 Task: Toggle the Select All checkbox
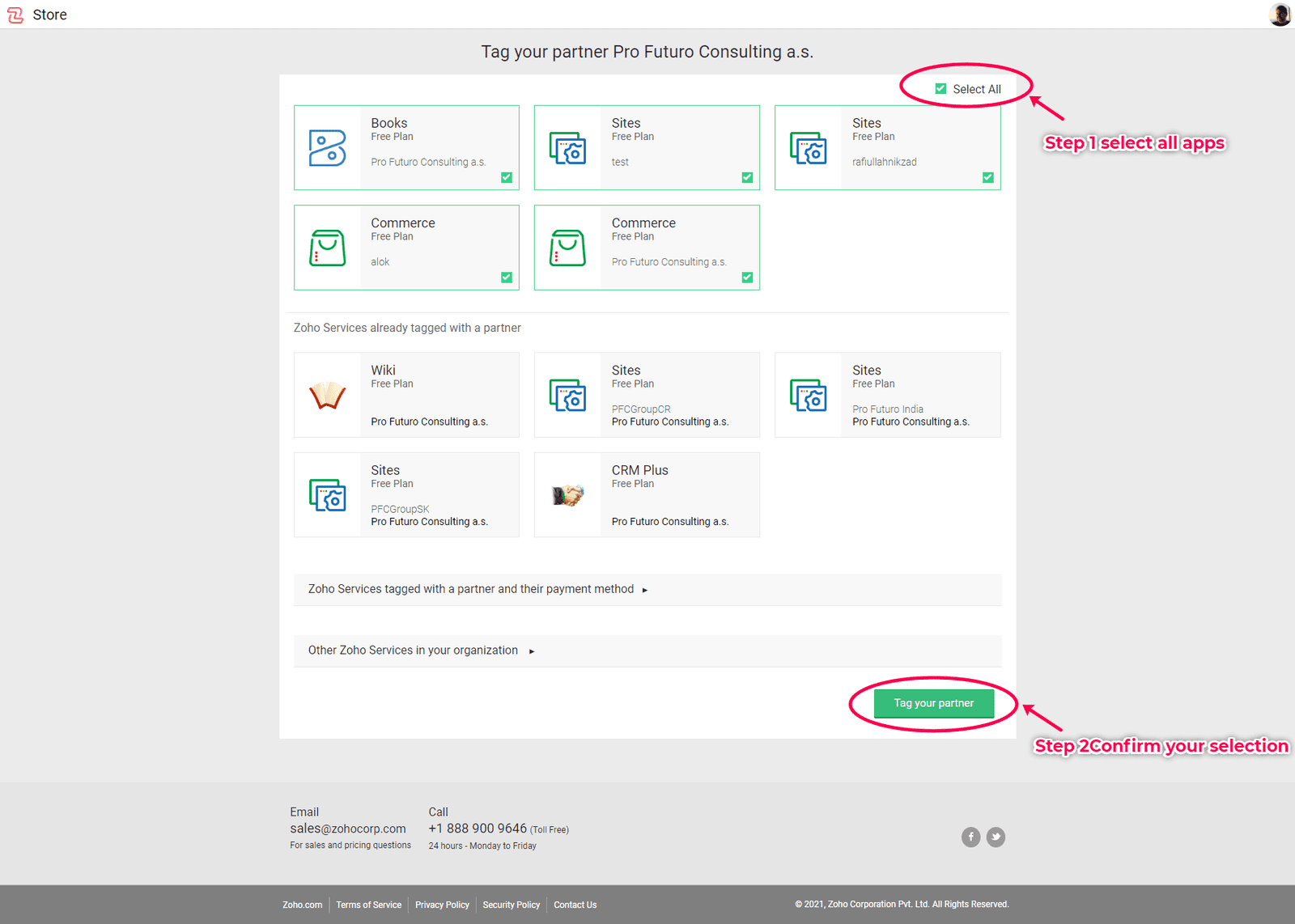coord(940,89)
